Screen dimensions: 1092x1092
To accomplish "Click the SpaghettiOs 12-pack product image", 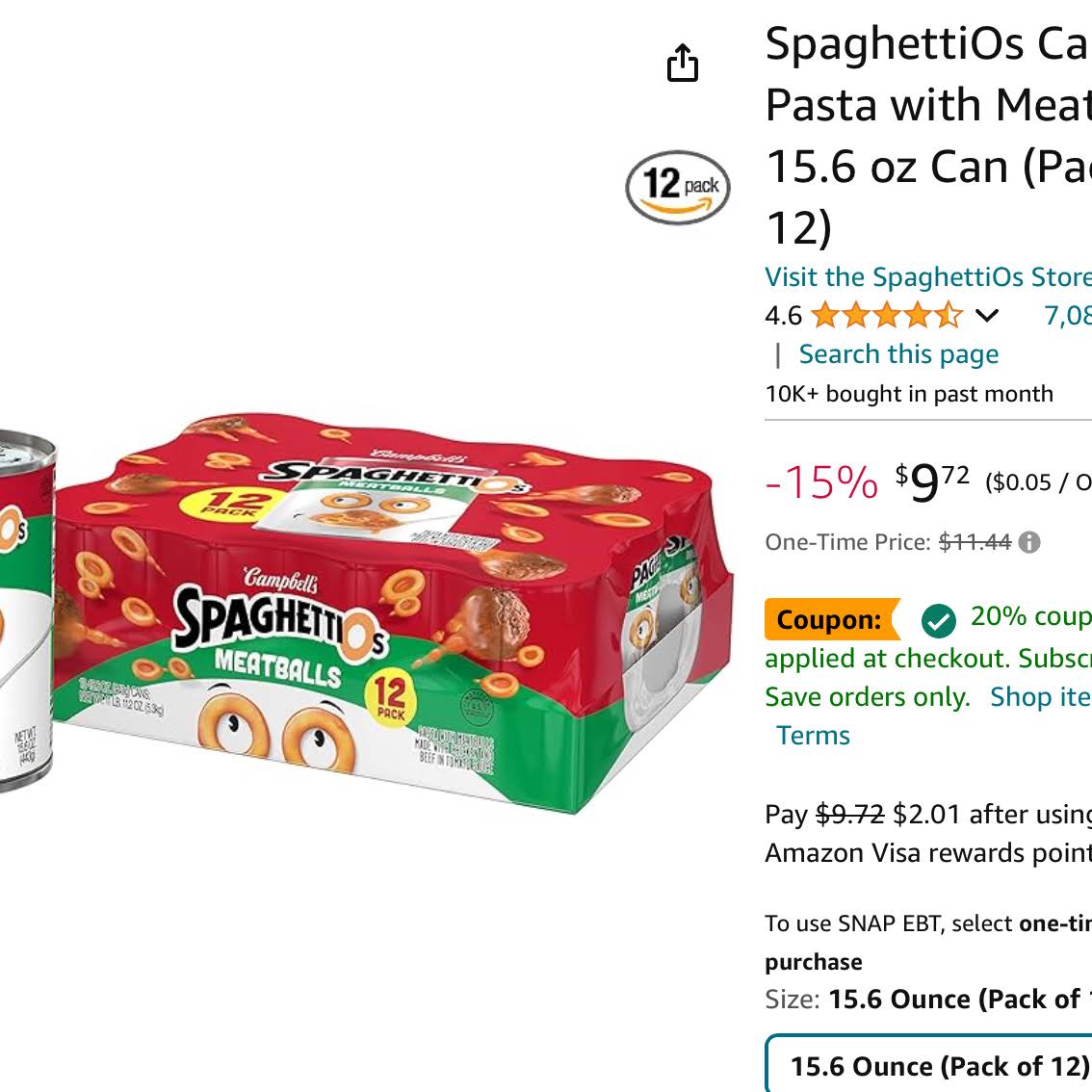I will (392, 612).
